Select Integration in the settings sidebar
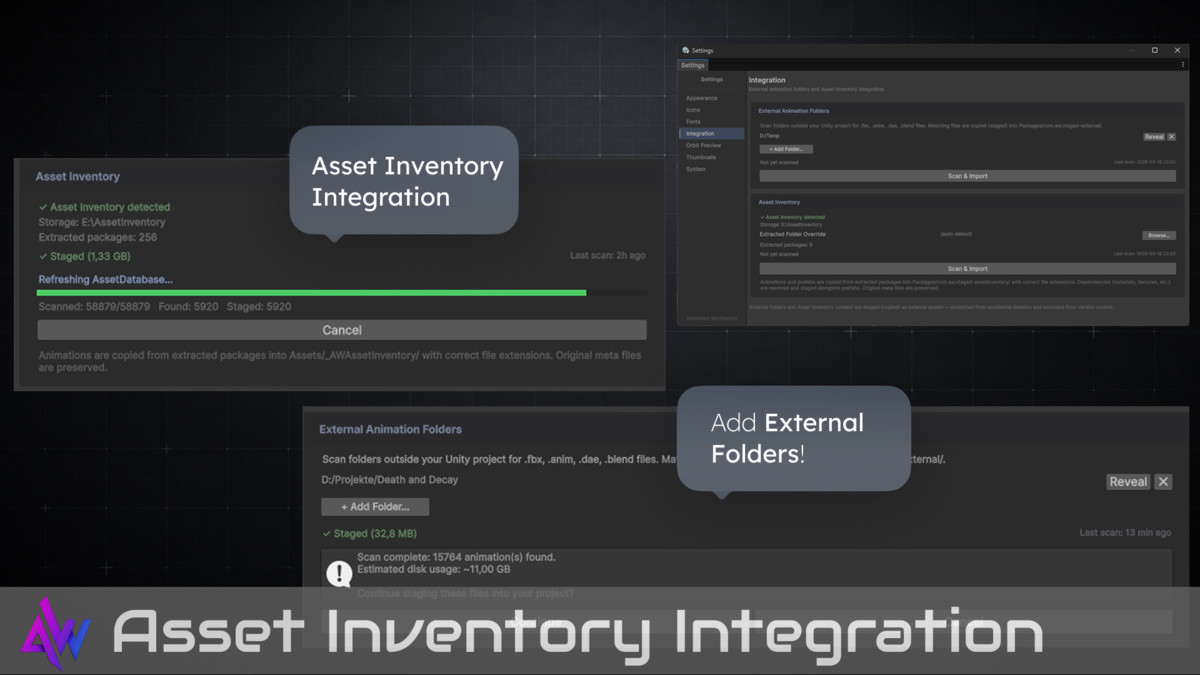The height and width of the screenshot is (675, 1200). [711, 133]
